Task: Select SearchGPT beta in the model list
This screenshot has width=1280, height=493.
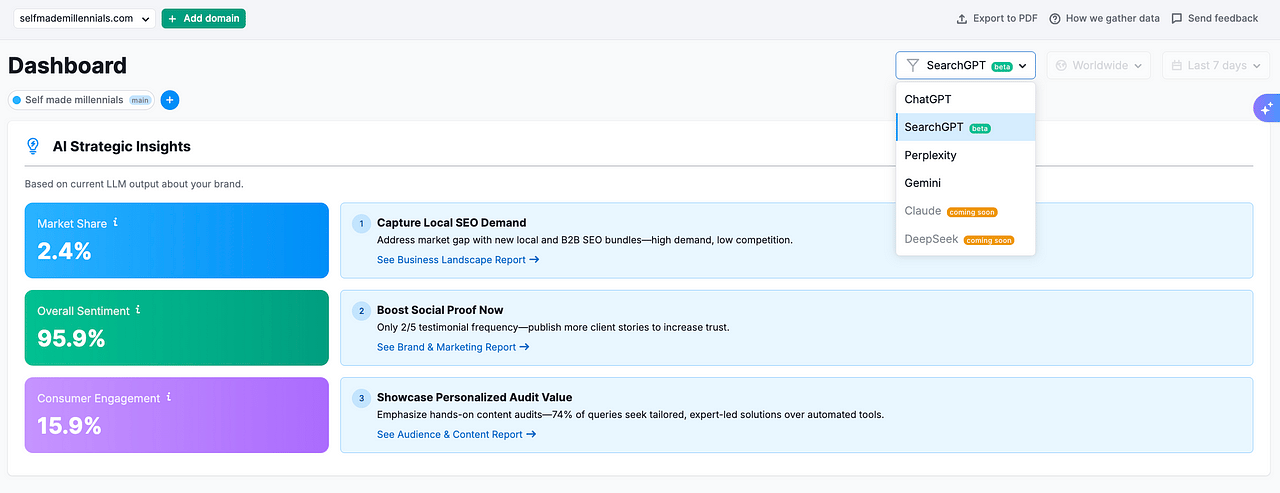Action: point(966,127)
